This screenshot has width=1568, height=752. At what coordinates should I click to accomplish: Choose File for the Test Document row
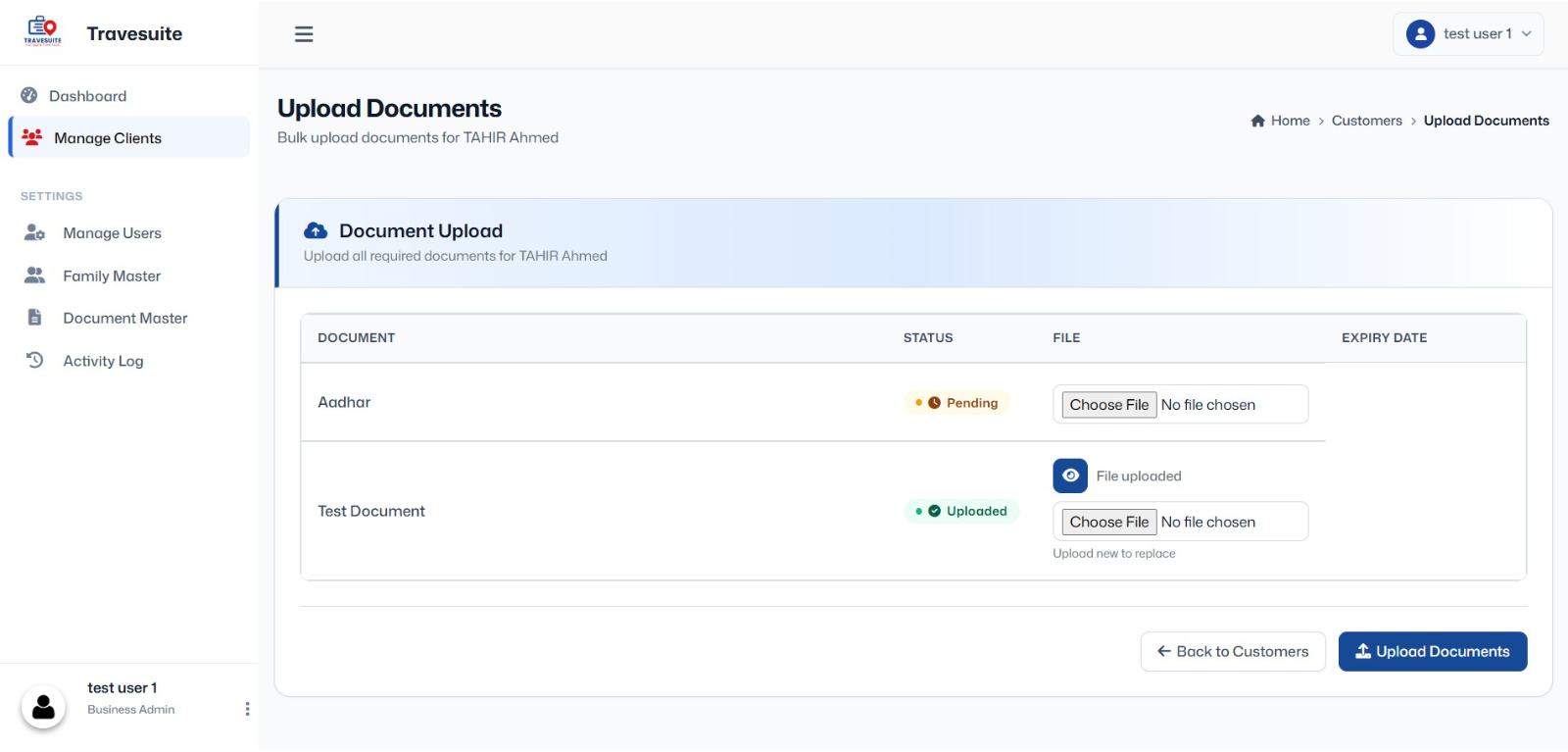pyautogui.click(x=1109, y=523)
